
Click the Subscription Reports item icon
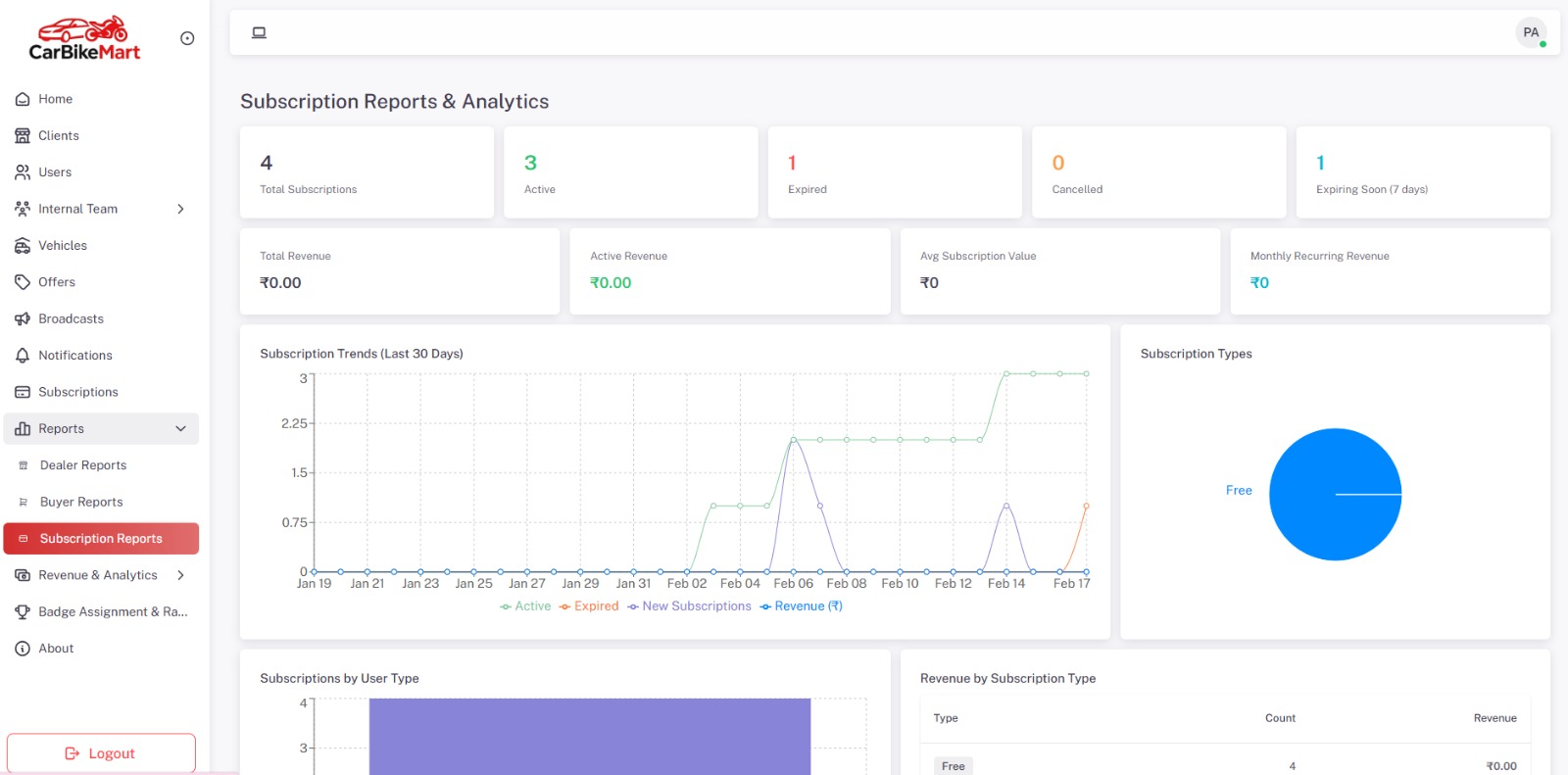point(24,539)
